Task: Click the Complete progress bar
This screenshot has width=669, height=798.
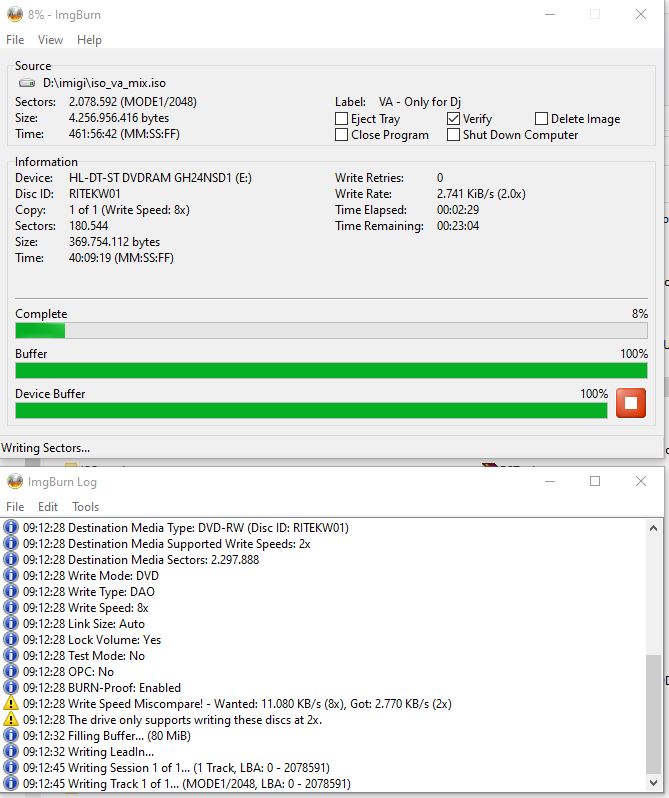Action: pos(331,330)
